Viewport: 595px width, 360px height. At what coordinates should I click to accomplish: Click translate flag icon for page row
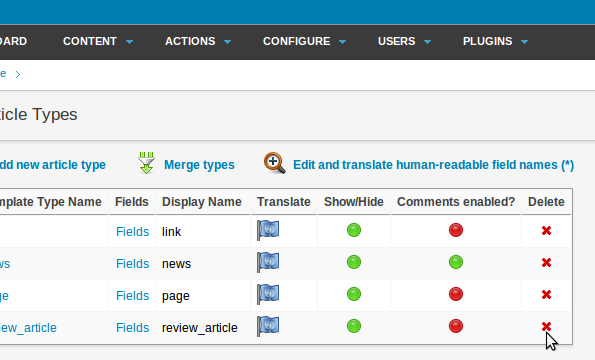coord(268,294)
